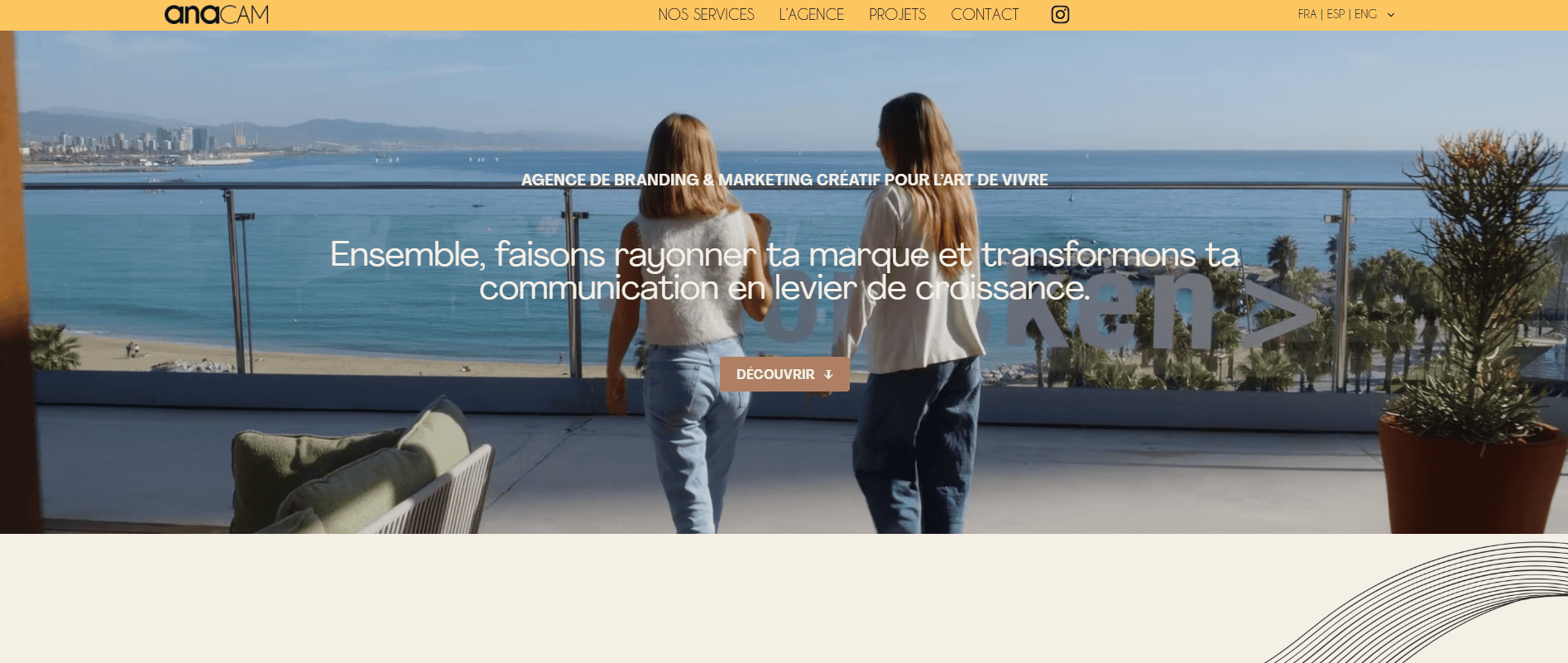Switch language to FRA
The height and width of the screenshot is (663, 1568).
click(1307, 14)
